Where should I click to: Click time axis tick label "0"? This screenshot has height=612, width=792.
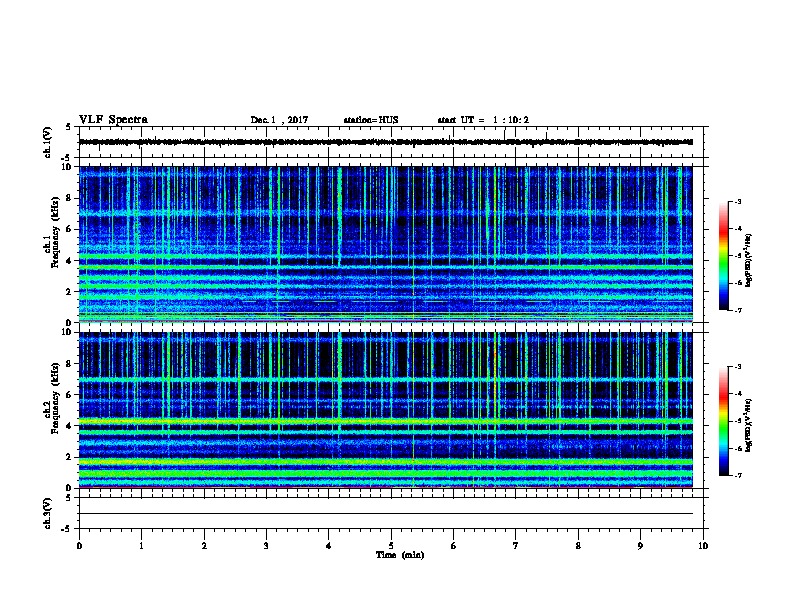[79, 546]
